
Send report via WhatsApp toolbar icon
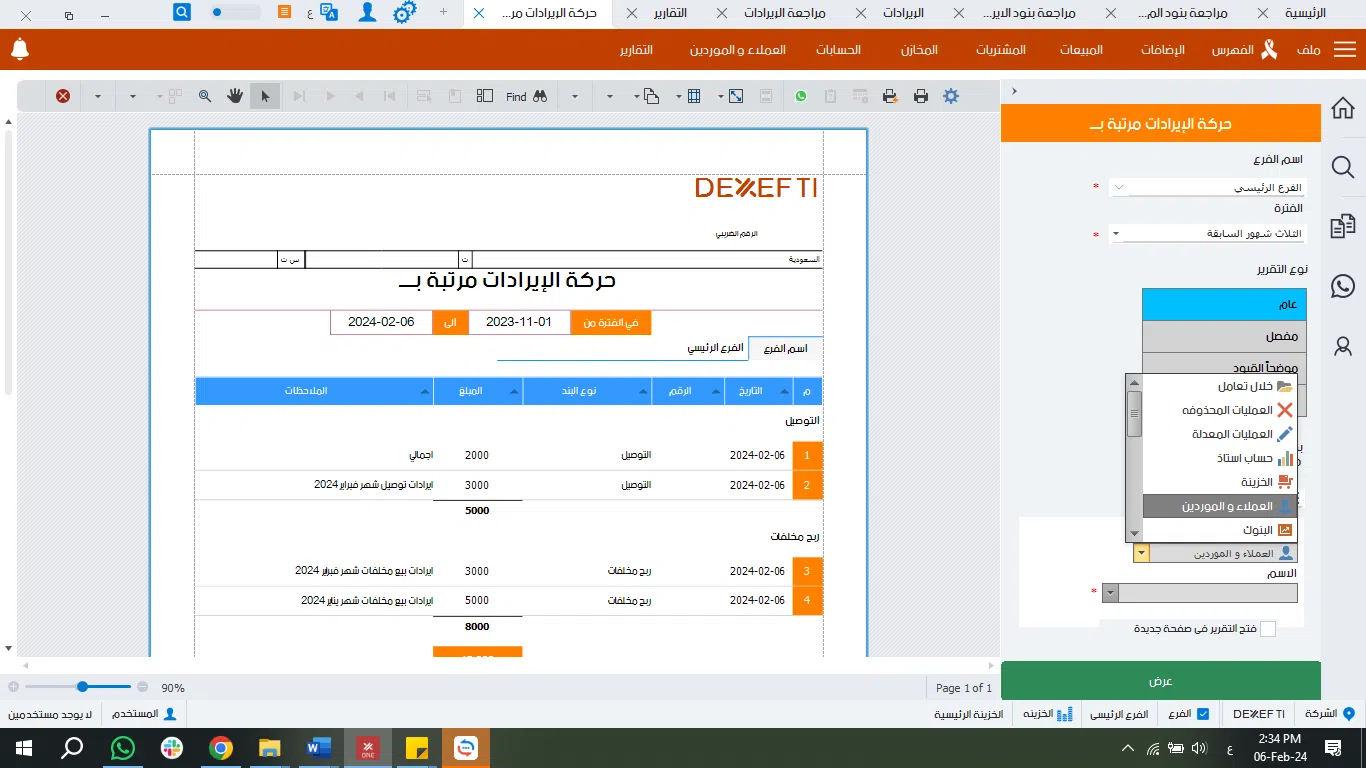pyautogui.click(x=800, y=97)
